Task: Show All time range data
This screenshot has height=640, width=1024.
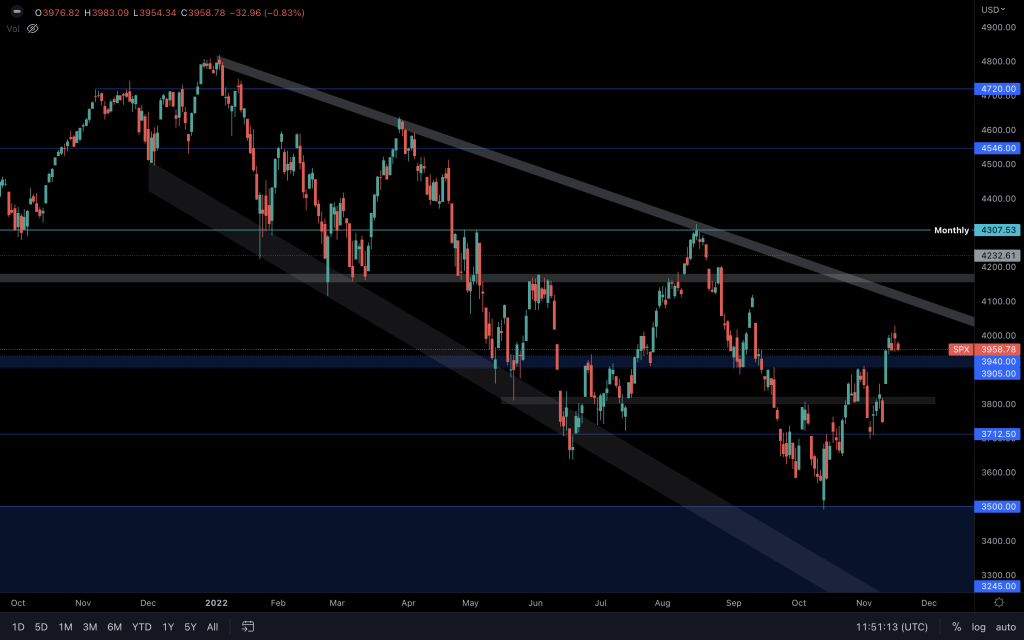Action: coord(212,627)
